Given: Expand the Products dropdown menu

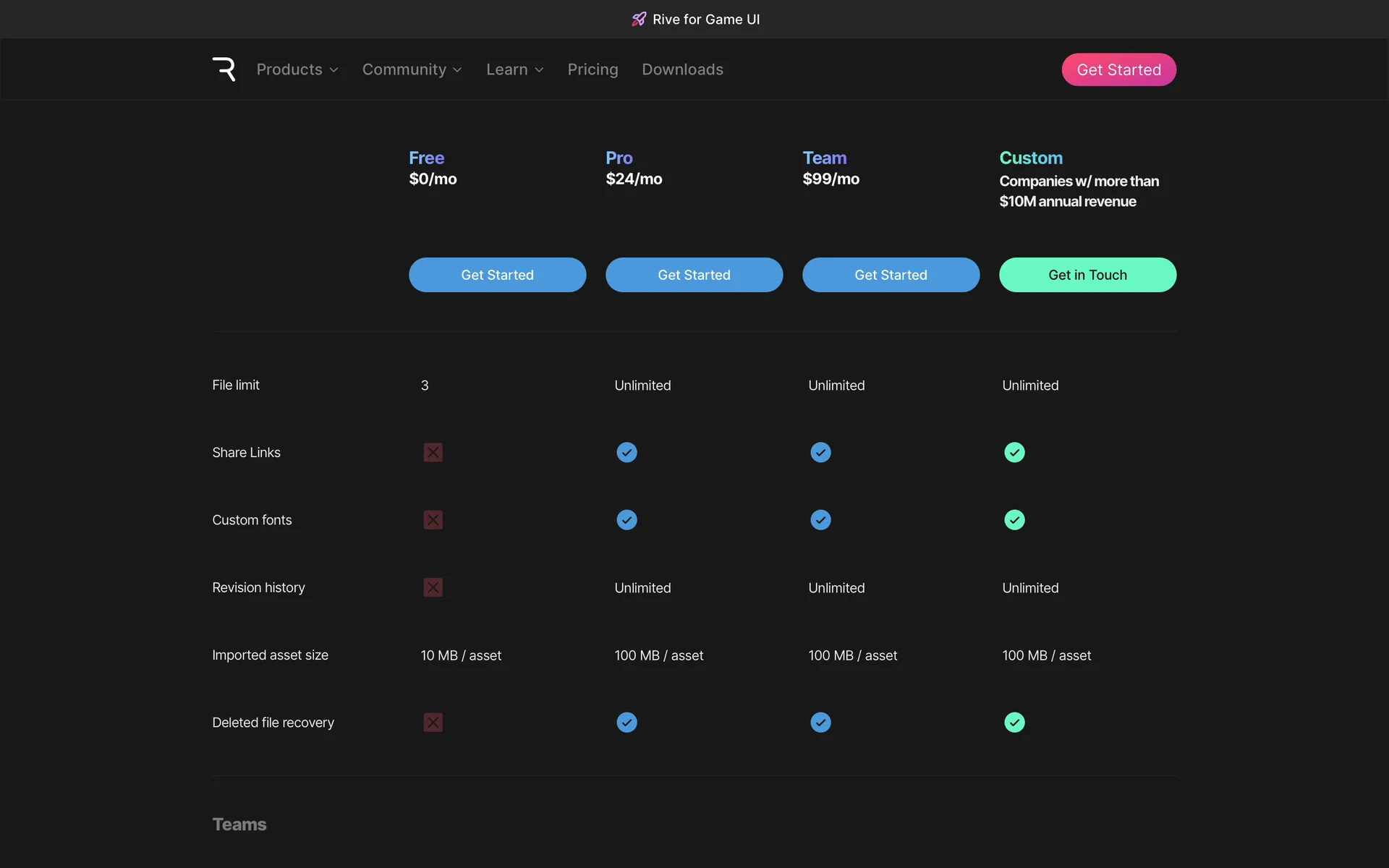Looking at the screenshot, I should 297,69.
